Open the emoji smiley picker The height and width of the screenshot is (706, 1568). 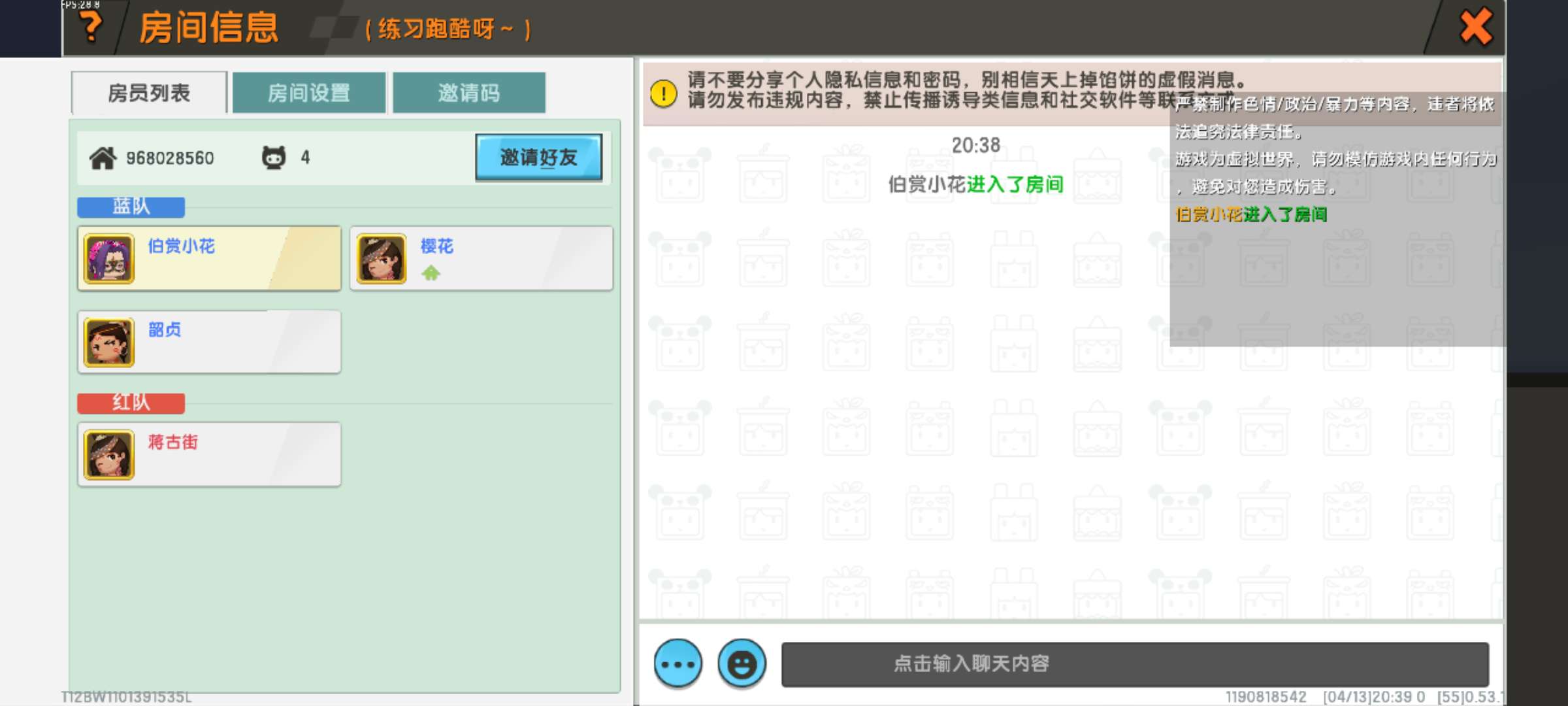click(742, 664)
